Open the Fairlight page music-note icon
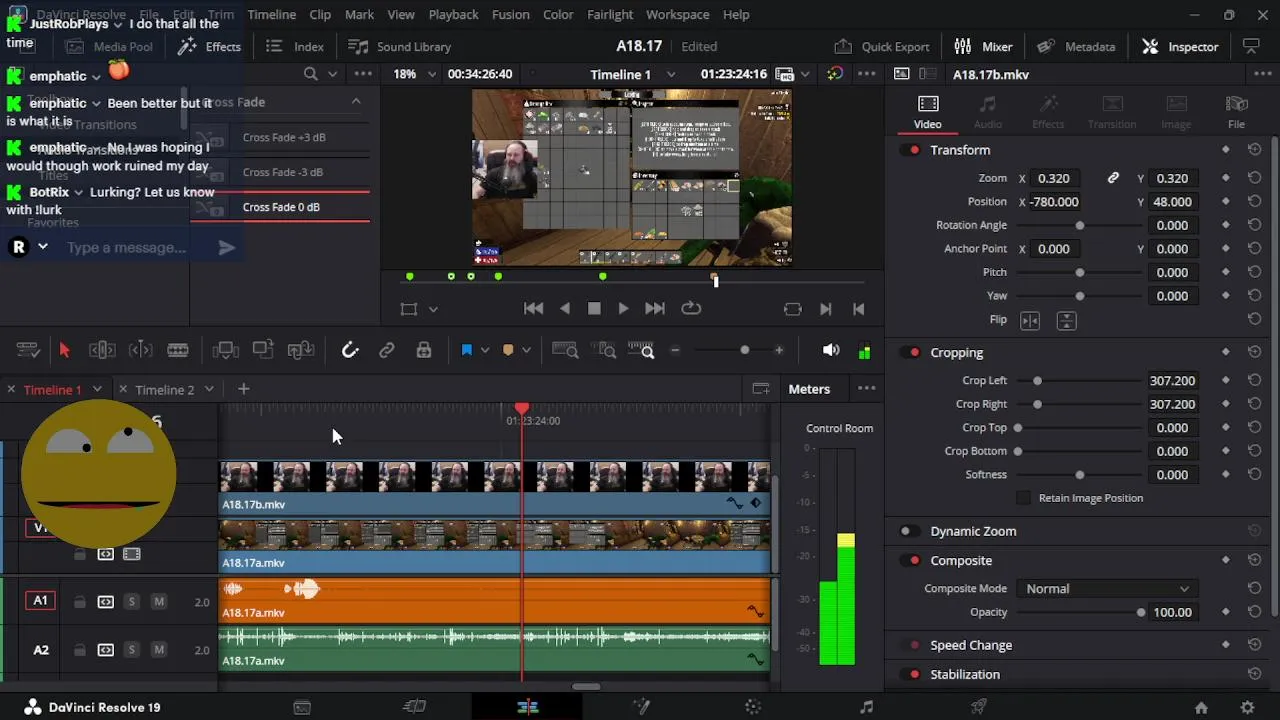This screenshot has width=1280, height=720. pos(866,707)
